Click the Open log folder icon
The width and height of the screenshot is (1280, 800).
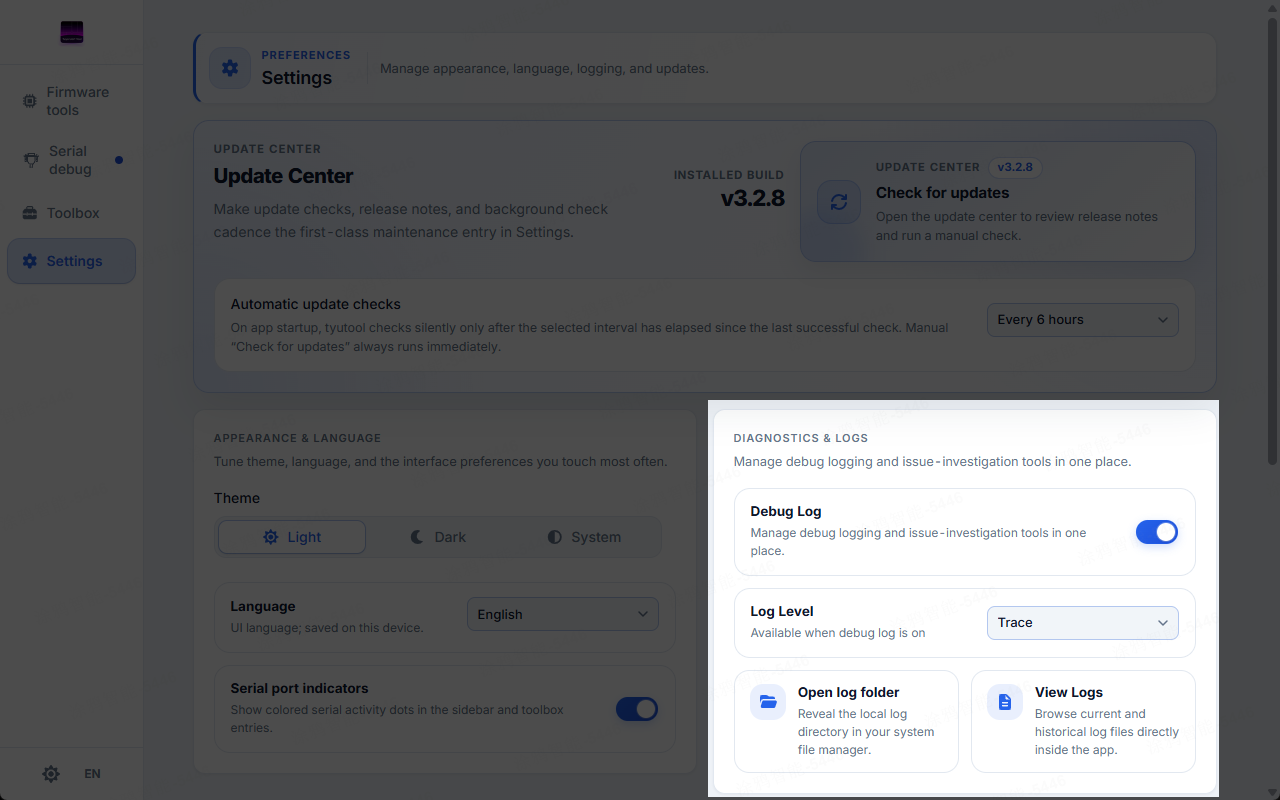768,702
